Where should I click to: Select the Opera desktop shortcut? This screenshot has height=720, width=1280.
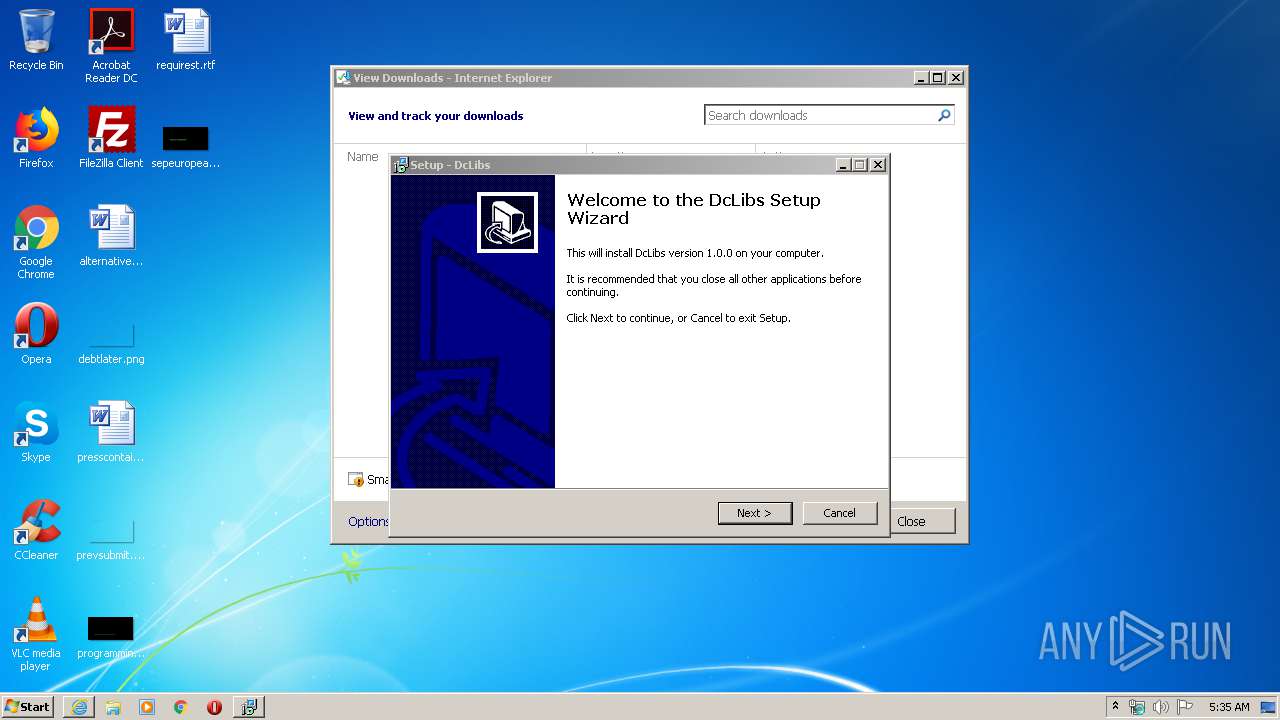(x=36, y=334)
